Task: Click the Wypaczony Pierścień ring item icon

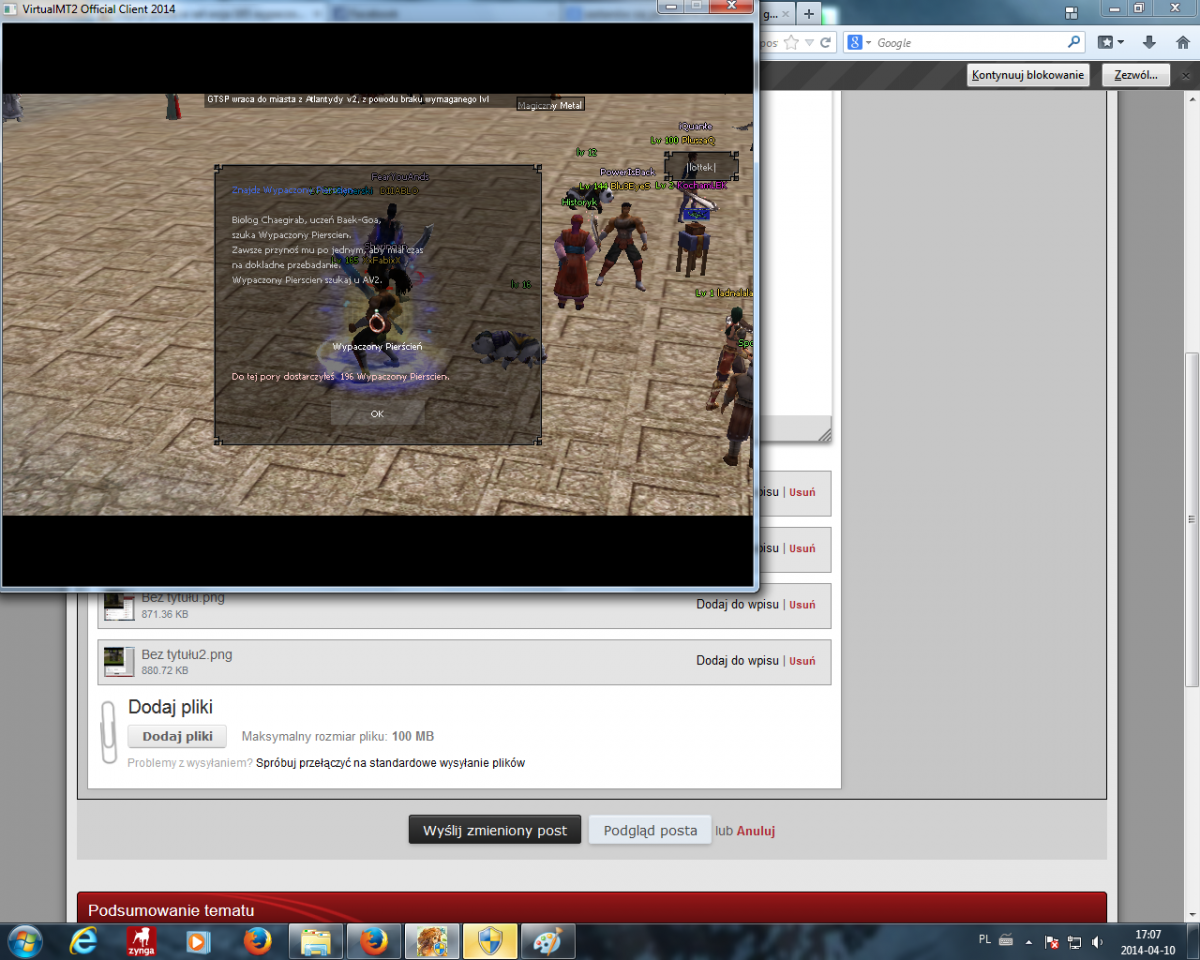Action: 377,322
